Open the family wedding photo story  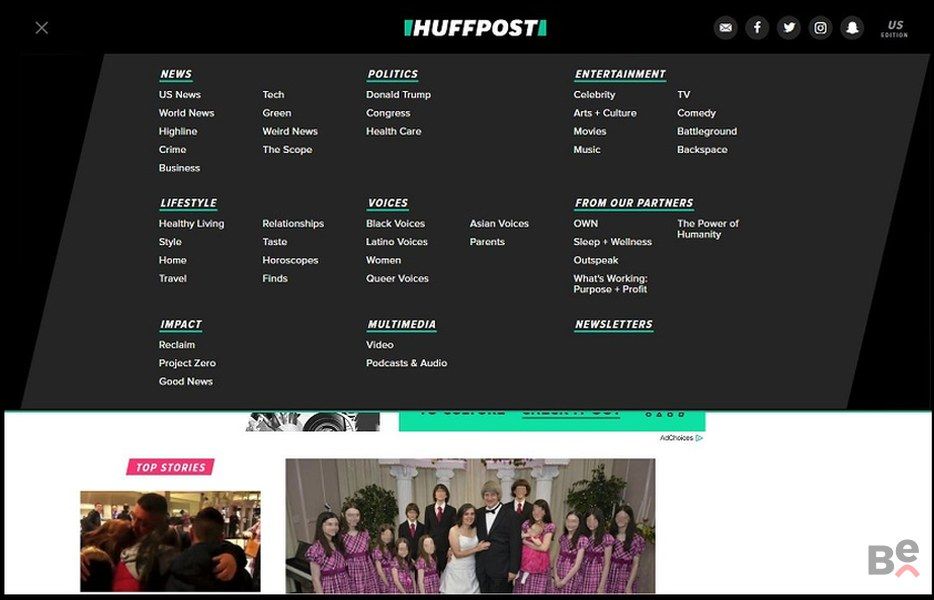click(x=470, y=526)
